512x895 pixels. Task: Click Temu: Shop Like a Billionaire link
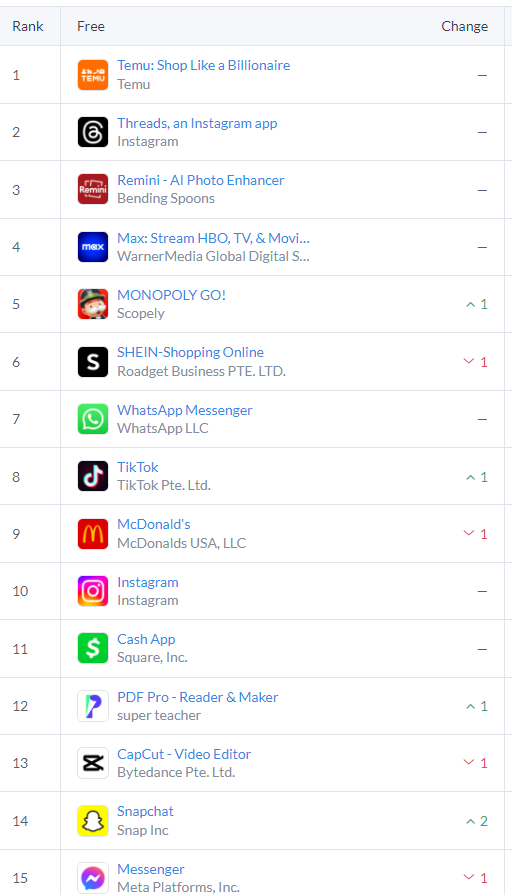click(x=204, y=65)
